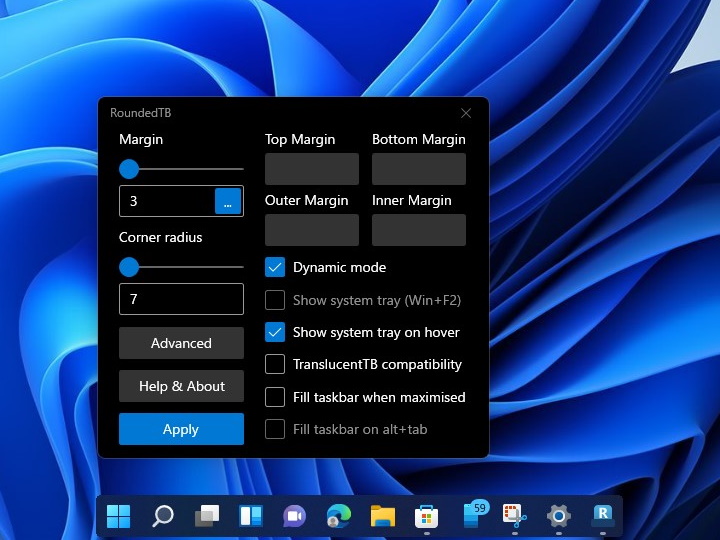Click the taskbar Search magnifier icon

click(162, 516)
